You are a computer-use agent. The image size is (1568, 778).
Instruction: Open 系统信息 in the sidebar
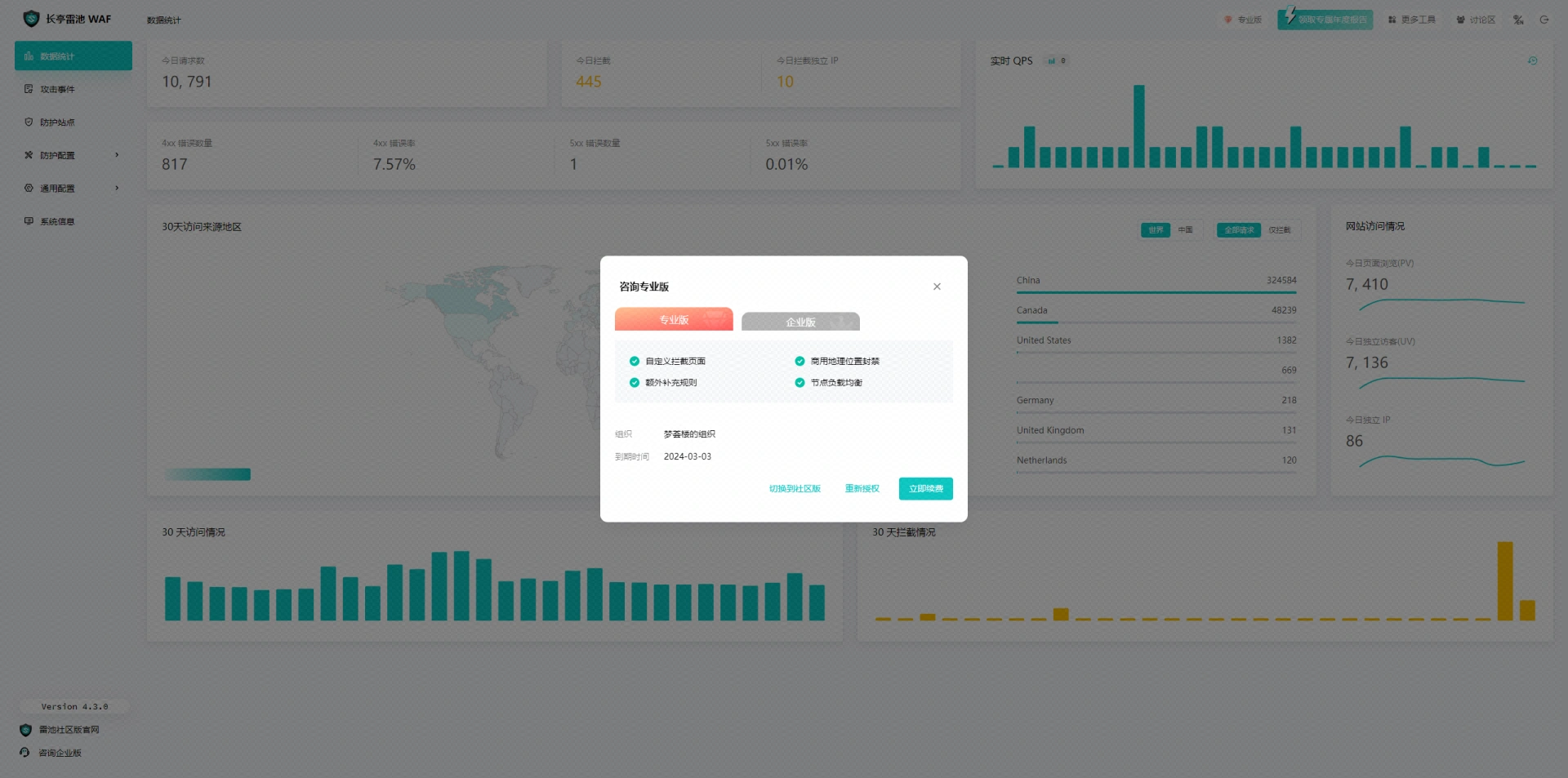pos(73,221)
